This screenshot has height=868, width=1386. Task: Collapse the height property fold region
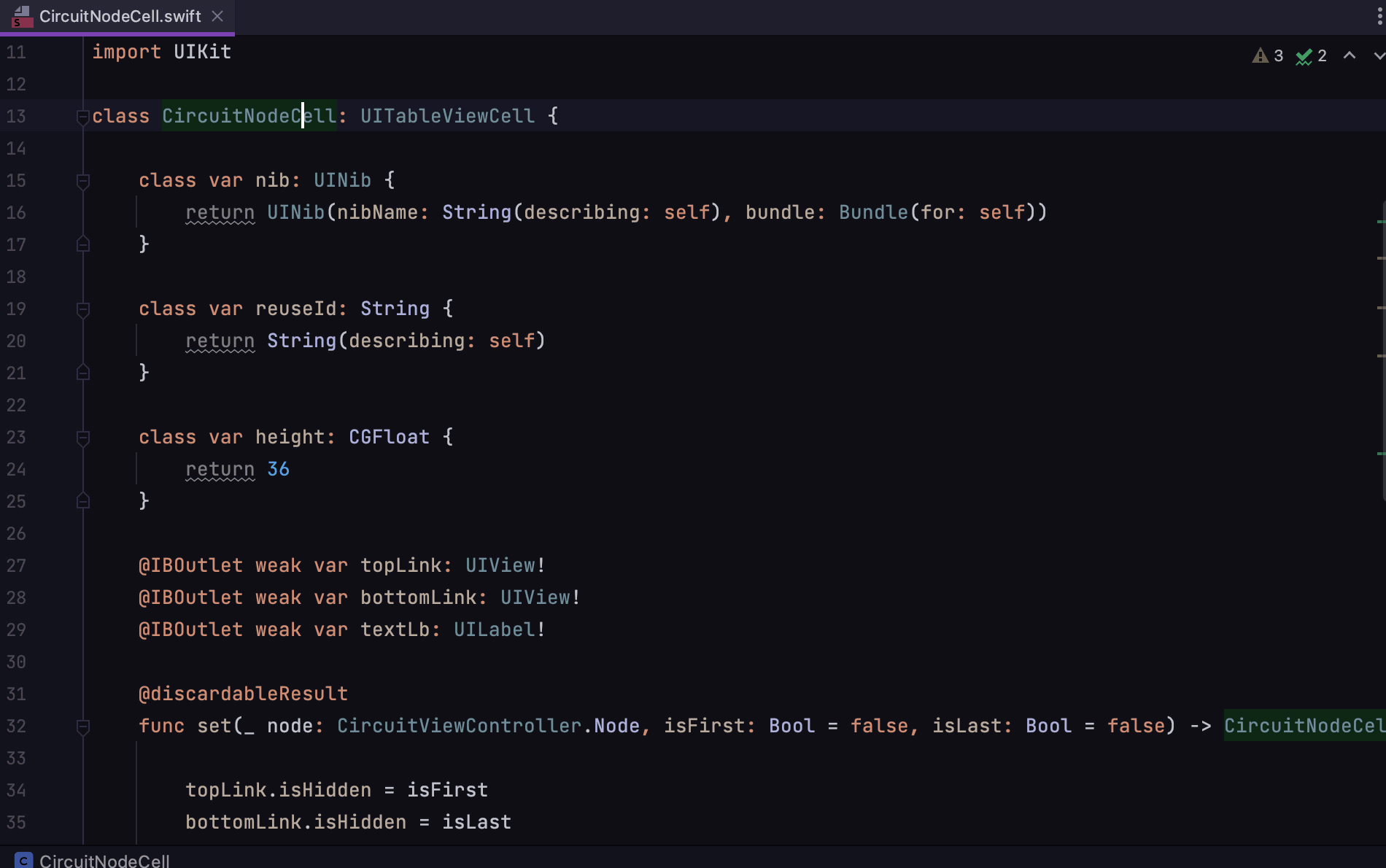[x=82, y=437]
